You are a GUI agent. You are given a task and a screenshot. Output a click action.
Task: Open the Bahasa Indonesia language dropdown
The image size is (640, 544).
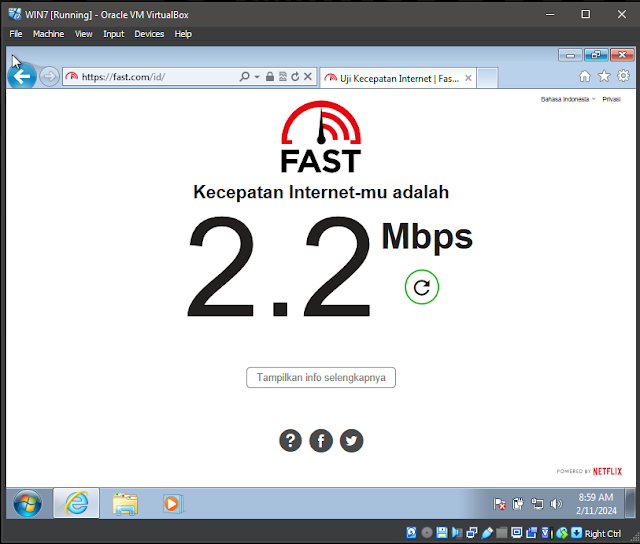point(568,99)
